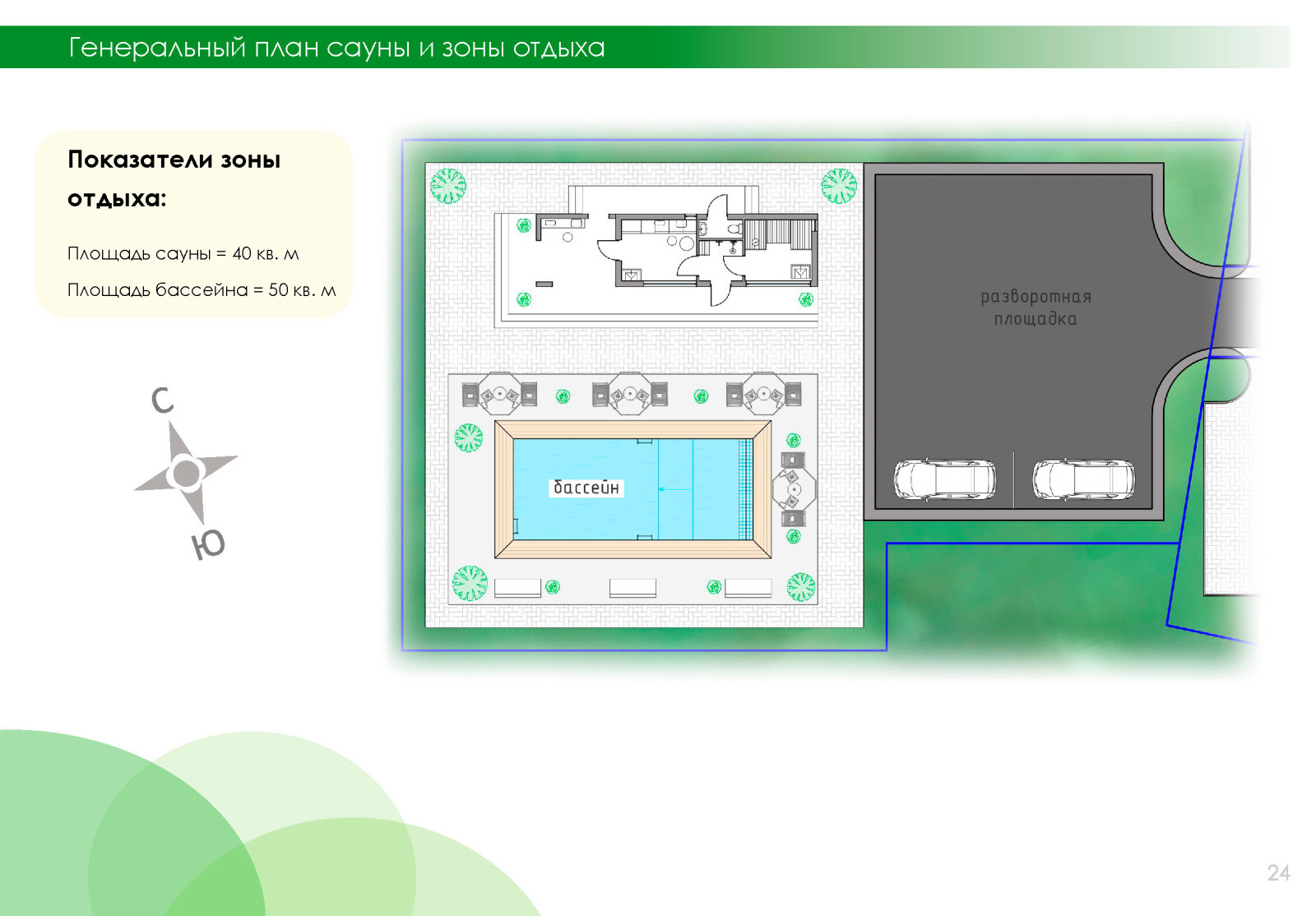Click the umbrella table right of the pool
1316x916 pixels.
tap(794, 489)
